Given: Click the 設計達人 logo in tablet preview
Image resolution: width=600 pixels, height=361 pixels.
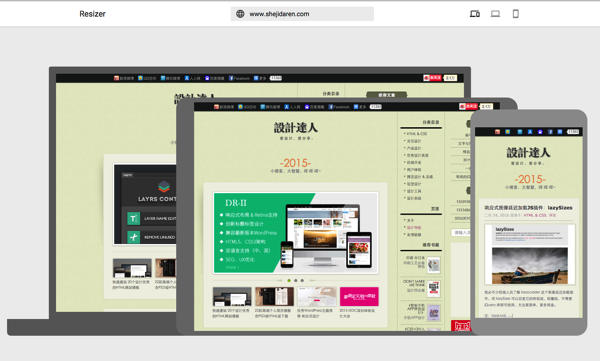Looking at the screenshot, I should [x=296, y=127].
